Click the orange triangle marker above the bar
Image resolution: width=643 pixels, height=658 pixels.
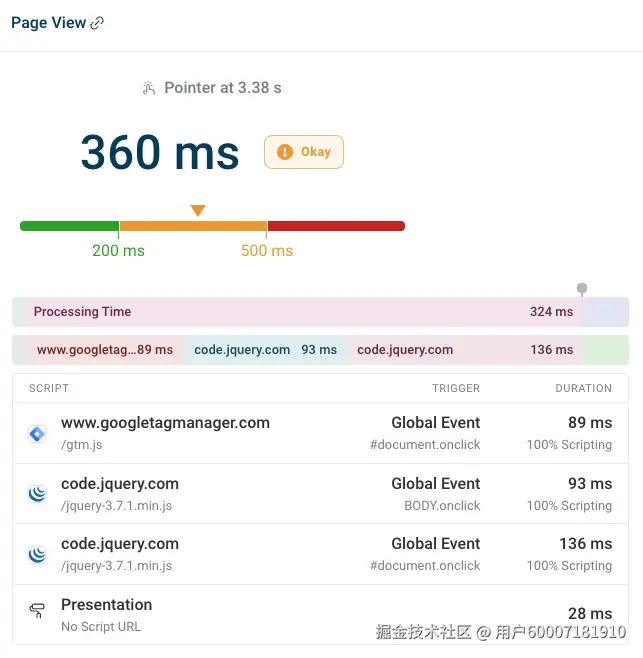[198, 210]
